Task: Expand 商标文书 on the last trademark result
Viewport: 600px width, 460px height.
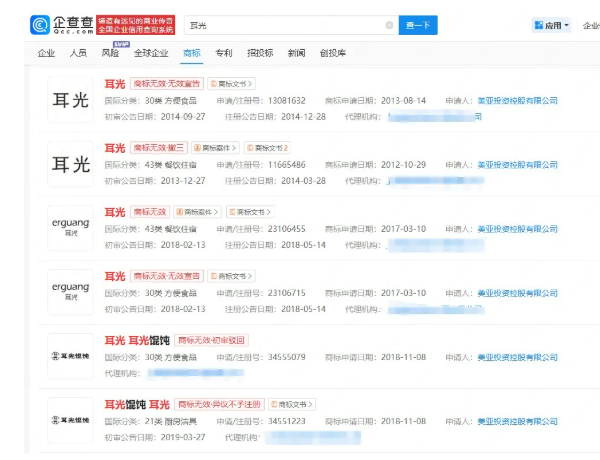Action: pyautogui.click(x=291, y=404)
